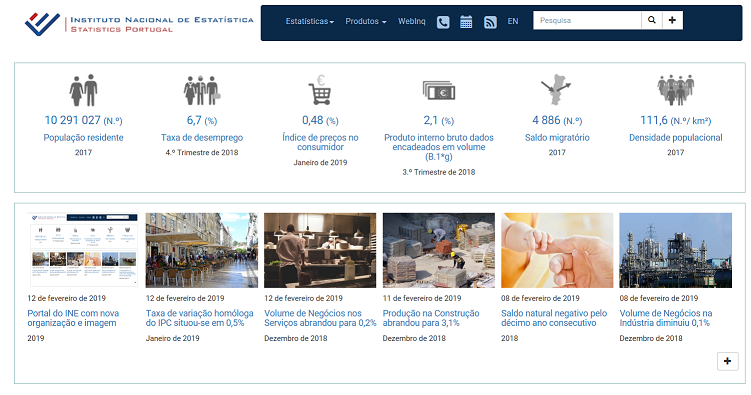Image resolution: width=751 pixels, height=395 pixels.
Task: Click the magnifier search button
Action: click(x=652, y=20)
